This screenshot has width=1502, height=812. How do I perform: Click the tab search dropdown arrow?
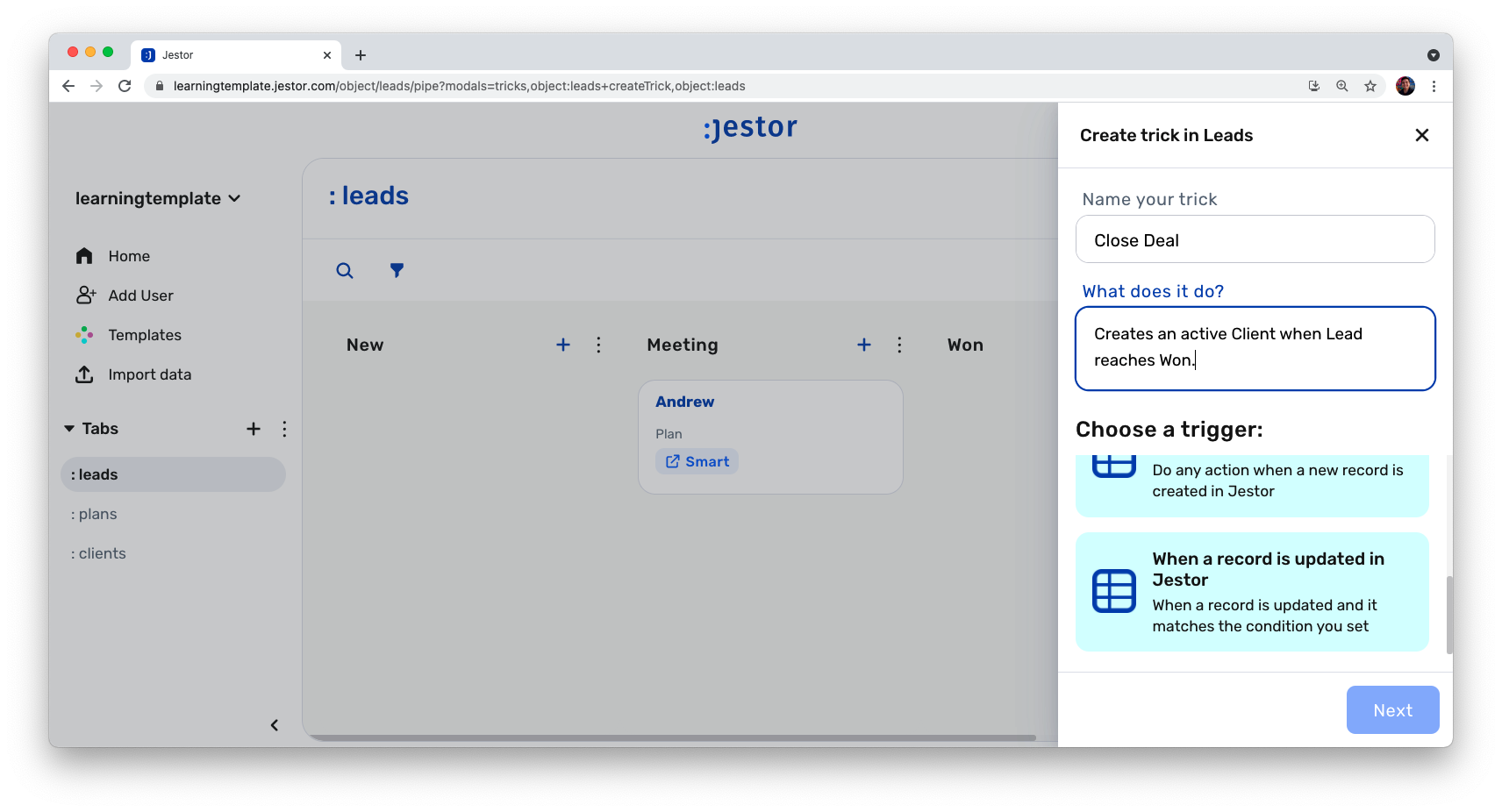point(1434,55)
